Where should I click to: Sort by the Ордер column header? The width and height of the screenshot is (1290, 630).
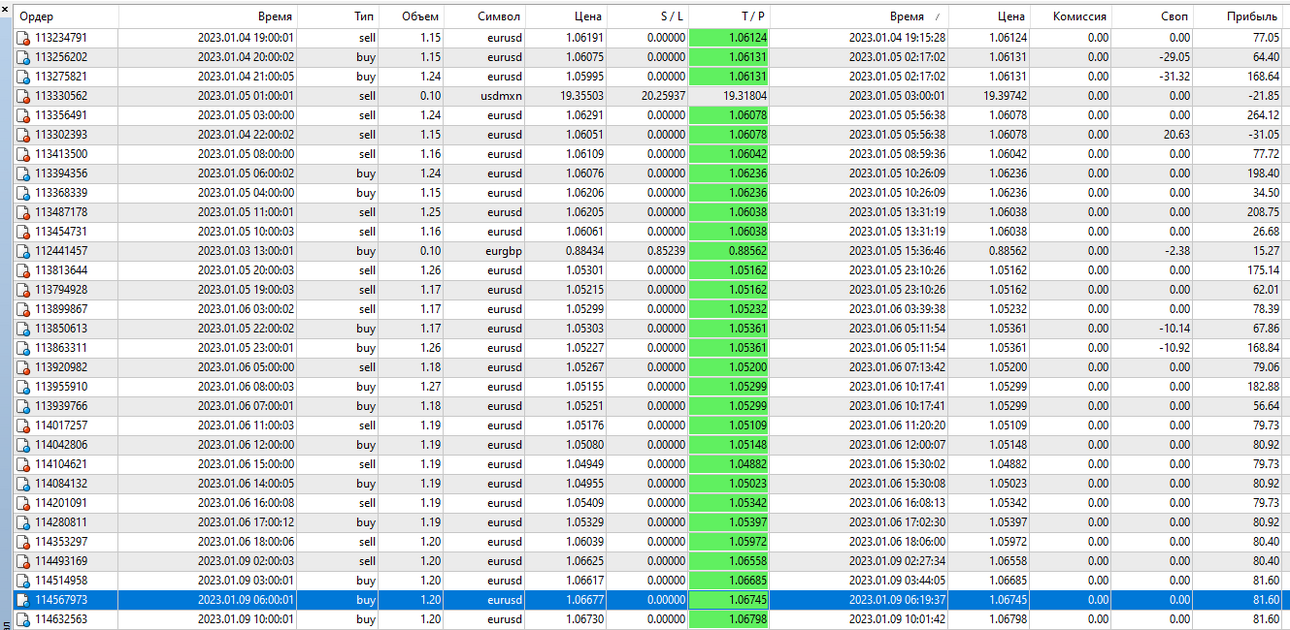pyautogui.click(x=66, y=16)
